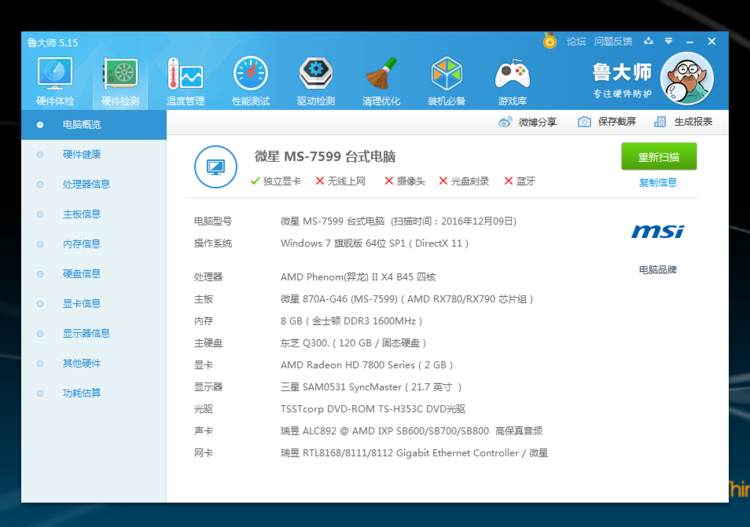Click the 清理优化 broom icon
This screenshot has height=527, width=750.
[x=381, y=76]
